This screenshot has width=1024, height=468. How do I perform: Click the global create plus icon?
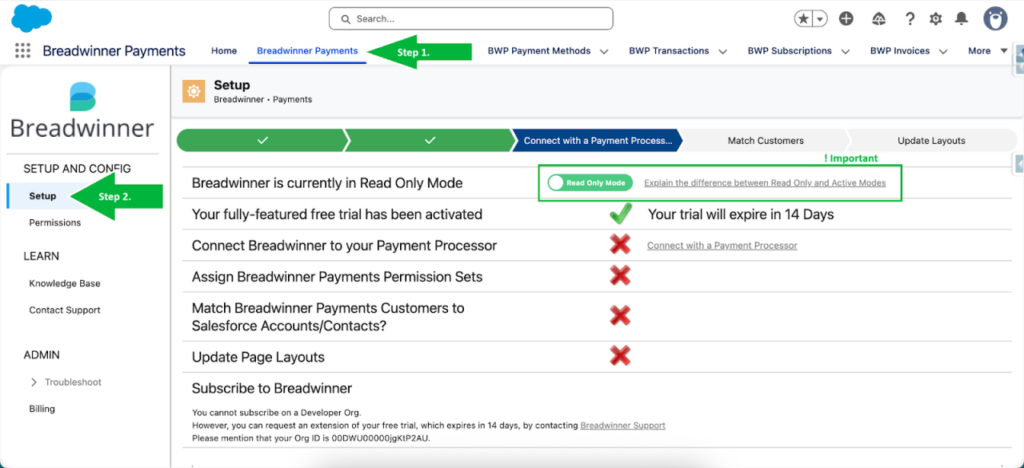[x=846, y=19]
